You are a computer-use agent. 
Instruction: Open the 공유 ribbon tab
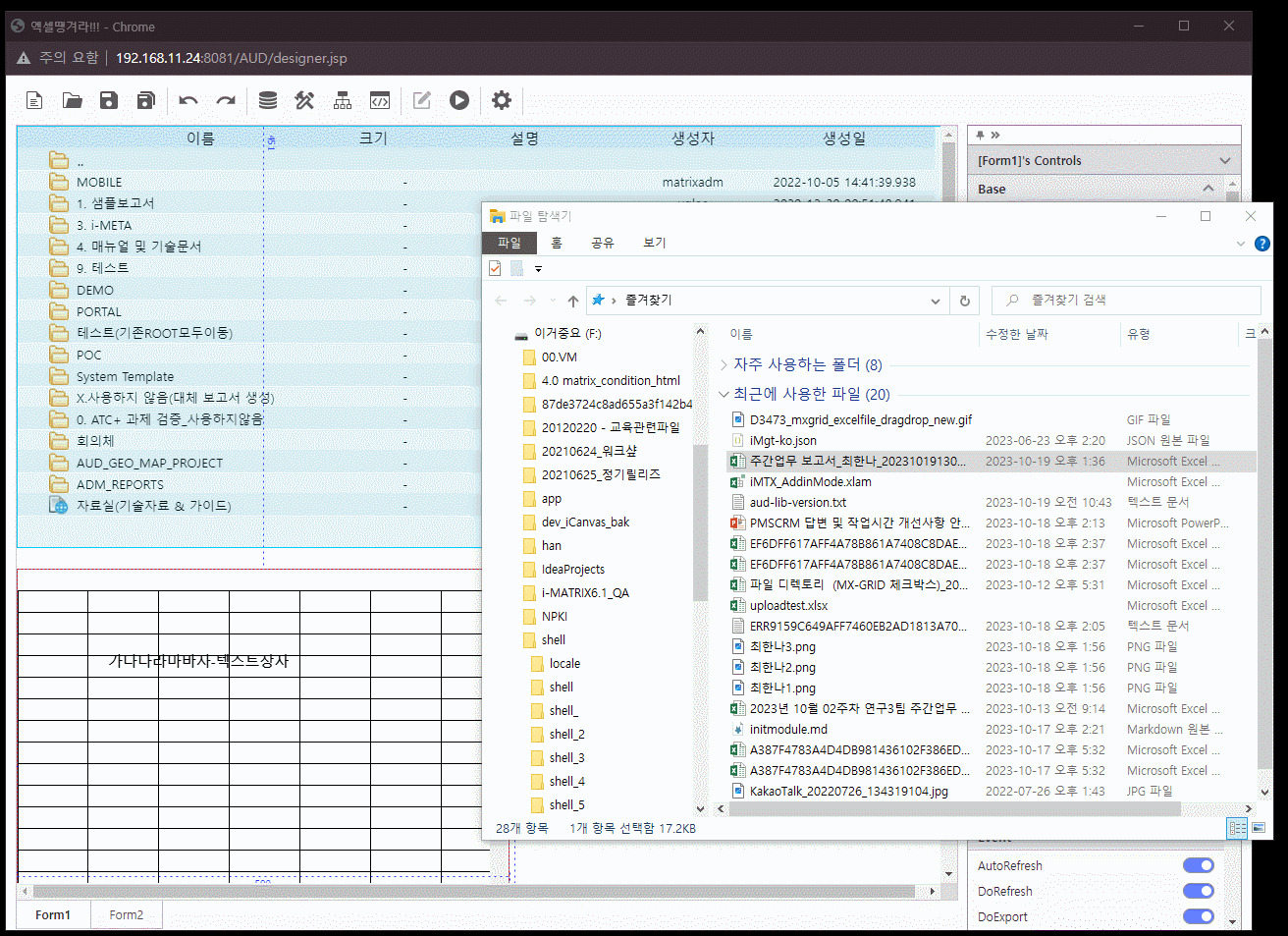602,243
